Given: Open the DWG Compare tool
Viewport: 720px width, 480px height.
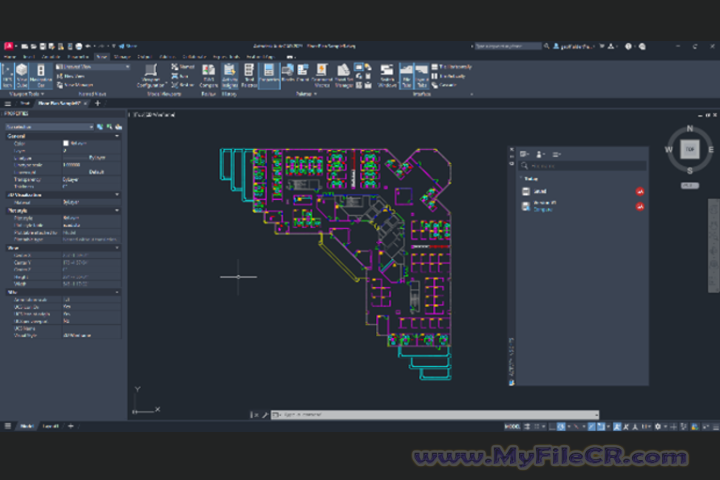Looking at the screenshot, I should pos(208,76).
